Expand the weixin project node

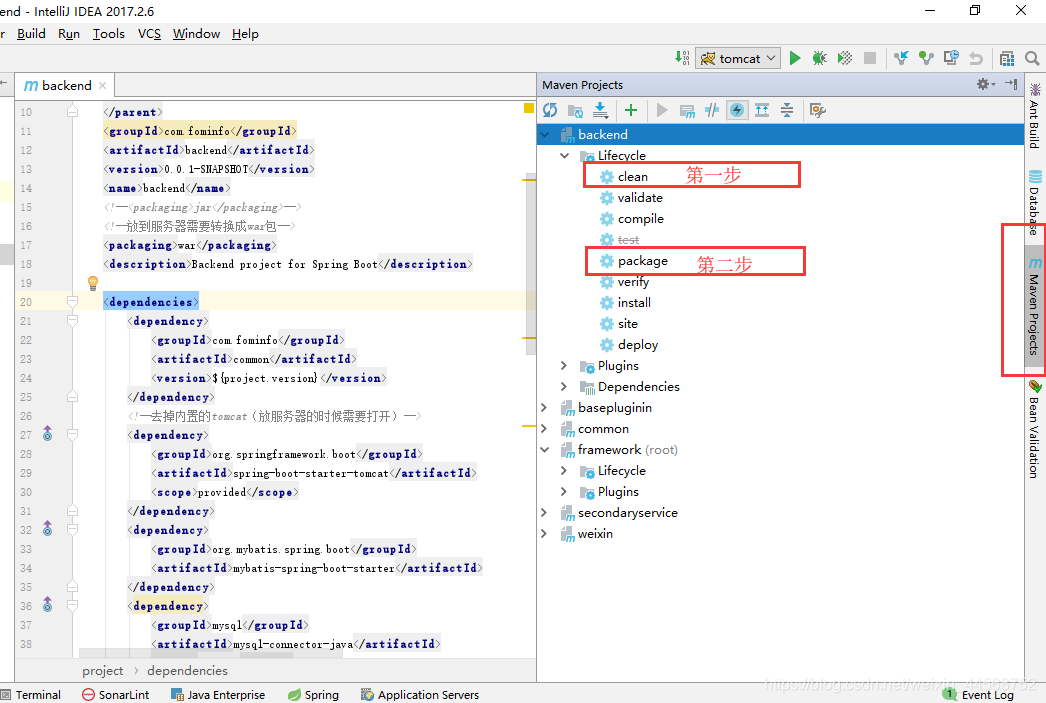545,534
